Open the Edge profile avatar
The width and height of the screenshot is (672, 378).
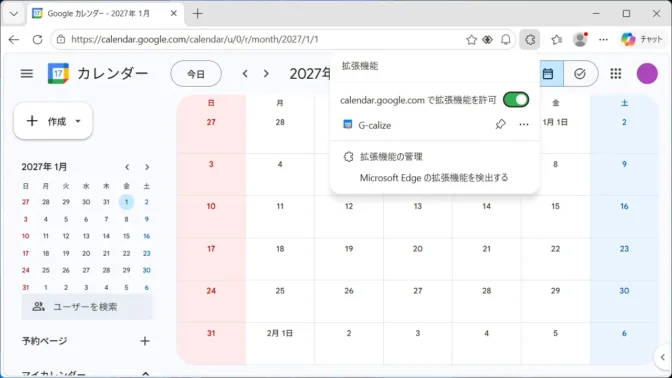(580, 39)
